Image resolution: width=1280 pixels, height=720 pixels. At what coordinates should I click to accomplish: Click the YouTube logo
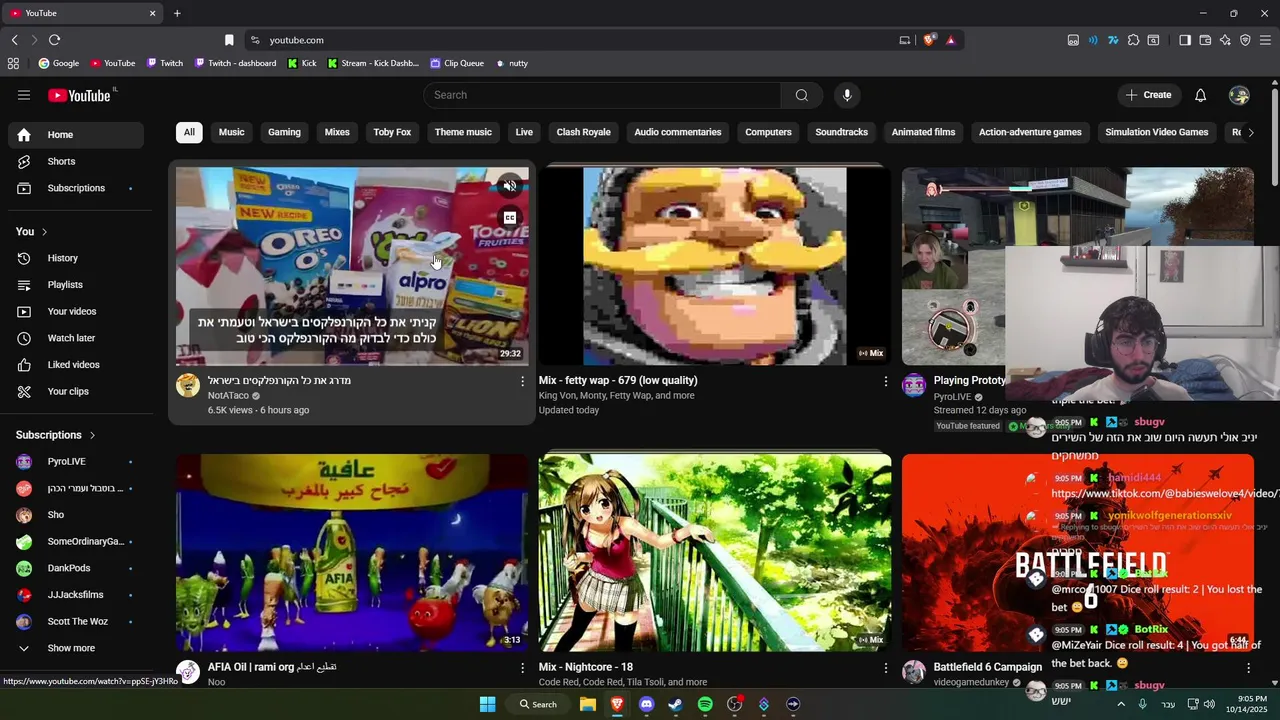[79, 95]
